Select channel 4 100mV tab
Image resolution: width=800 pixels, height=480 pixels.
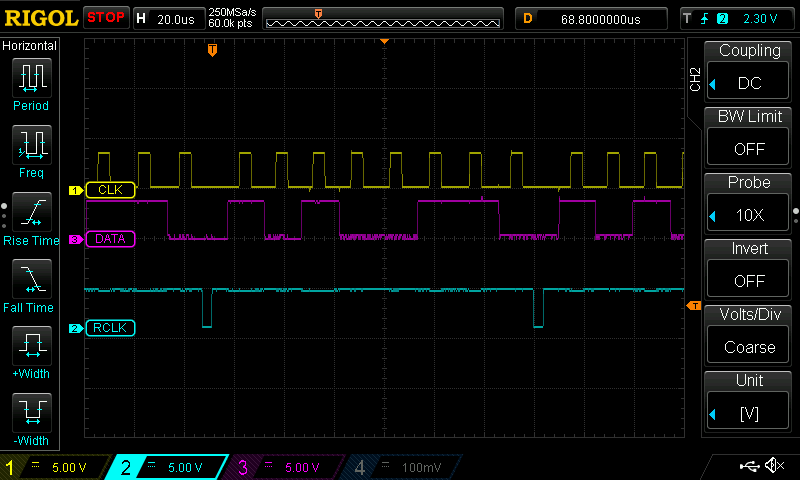(403, 467)
